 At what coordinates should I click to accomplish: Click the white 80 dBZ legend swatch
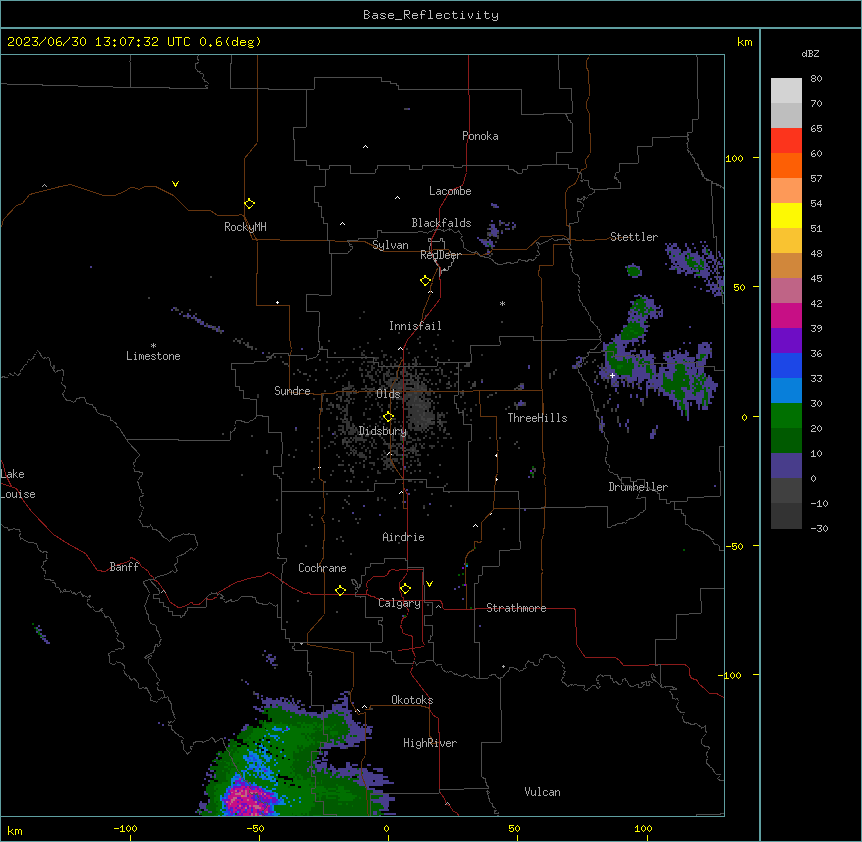pyautogui.click(x=786, y=91)
